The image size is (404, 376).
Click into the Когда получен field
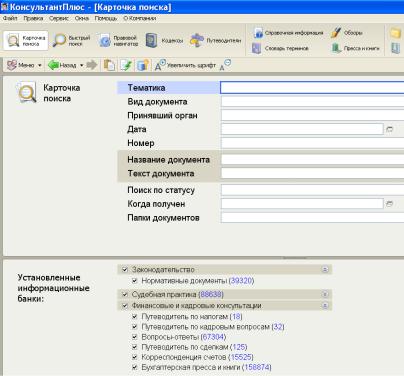point(302,204)
